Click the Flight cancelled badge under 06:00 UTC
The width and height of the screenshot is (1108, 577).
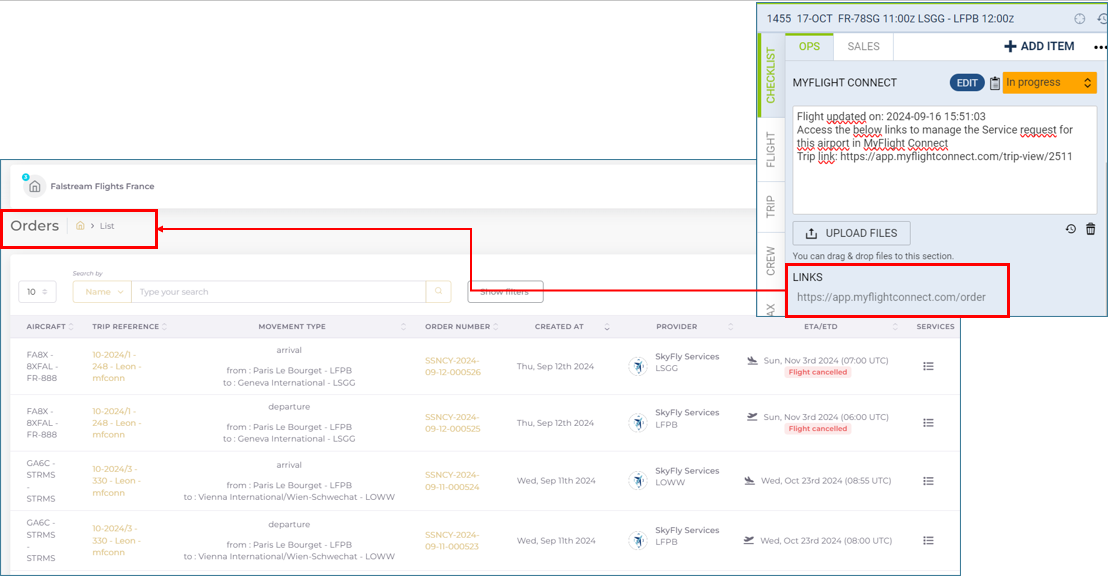point(818,429)
